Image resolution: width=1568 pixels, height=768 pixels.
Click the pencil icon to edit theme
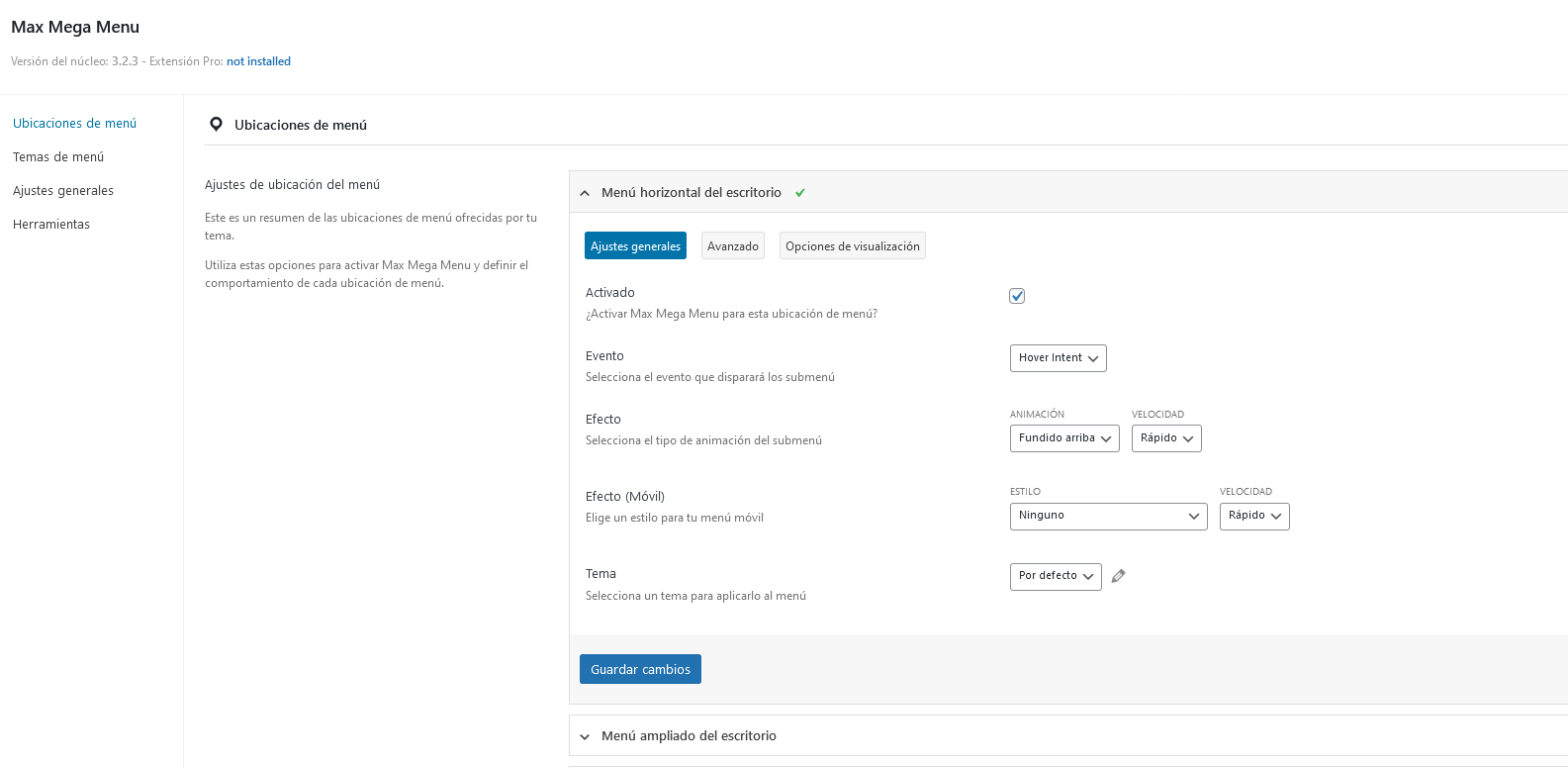(1118, 576)
